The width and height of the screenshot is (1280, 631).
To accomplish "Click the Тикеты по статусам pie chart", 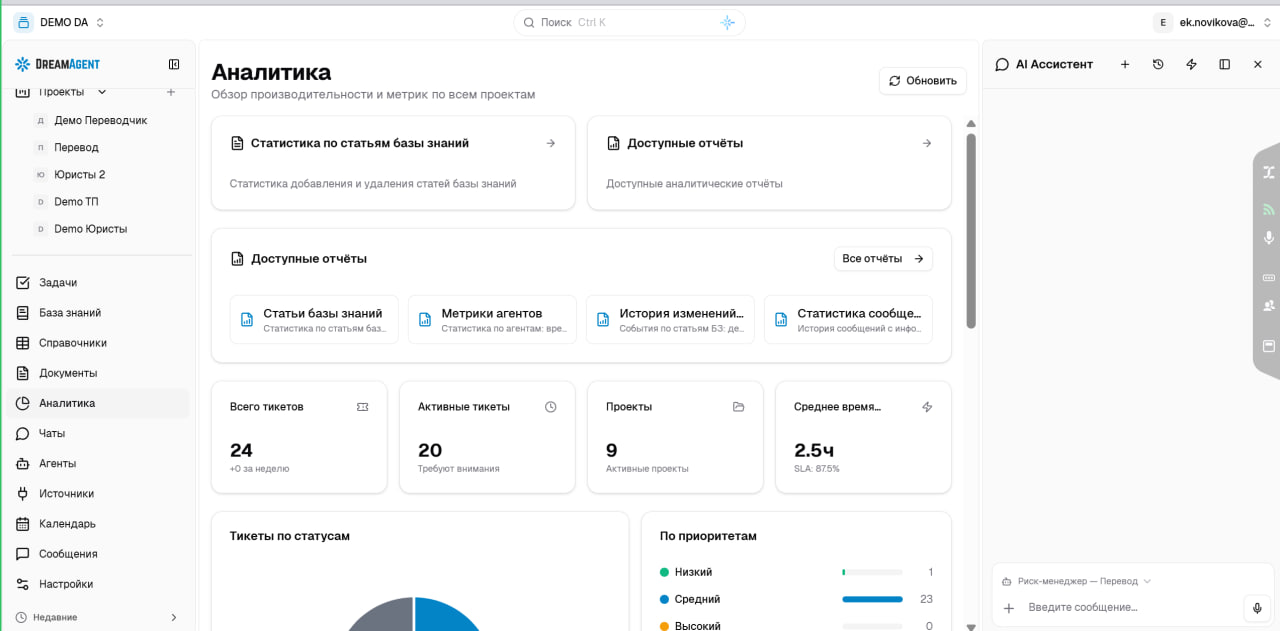I will pyautogui.click(x=414, y=613).
